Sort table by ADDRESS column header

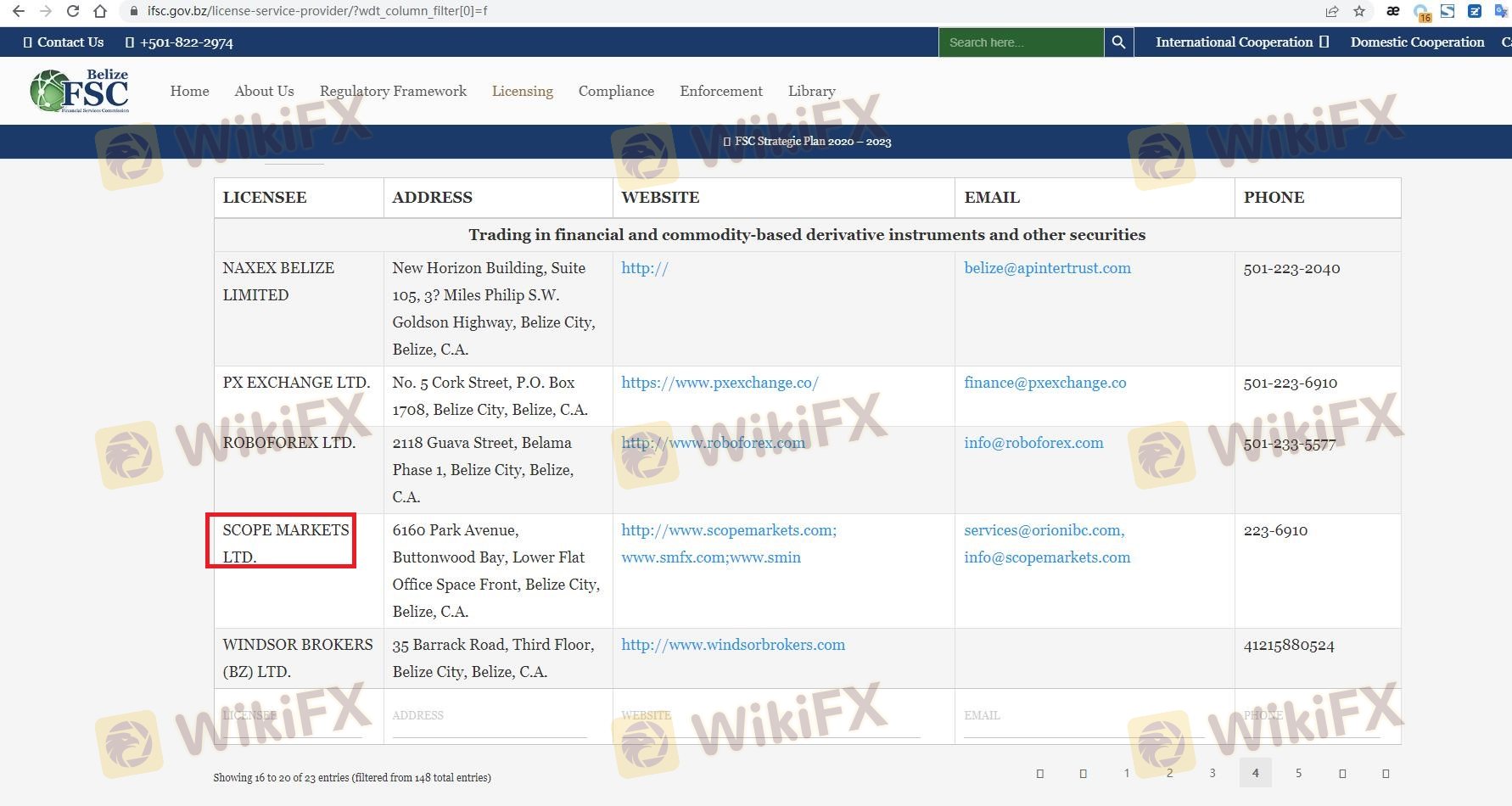pos(432,198)
